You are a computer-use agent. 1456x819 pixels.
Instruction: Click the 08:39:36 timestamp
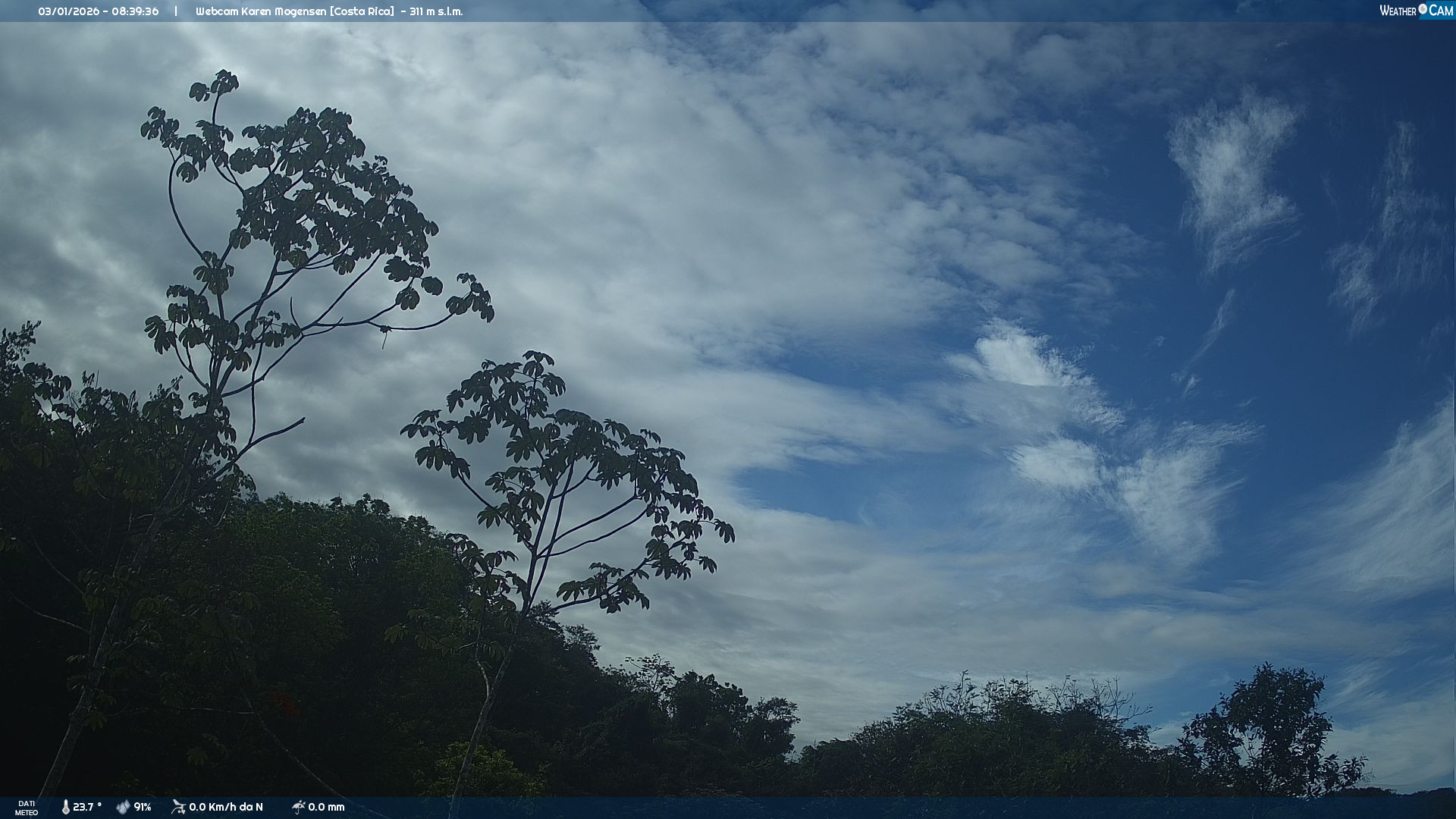pyautogui.click(x=135, y=11)
